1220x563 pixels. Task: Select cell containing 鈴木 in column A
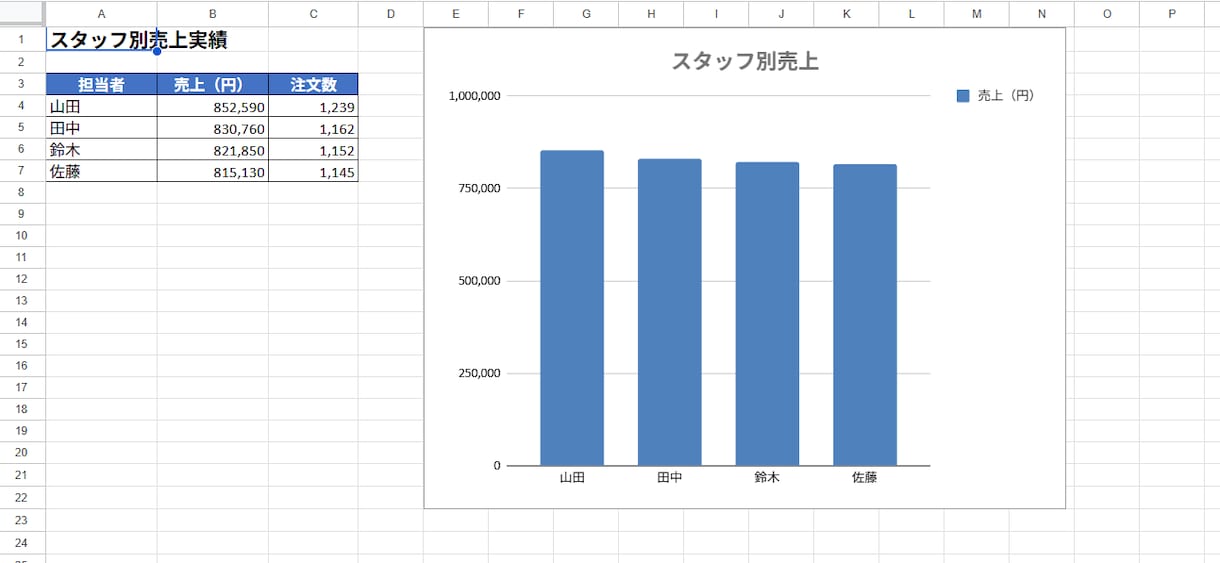(x=101, y=150)
